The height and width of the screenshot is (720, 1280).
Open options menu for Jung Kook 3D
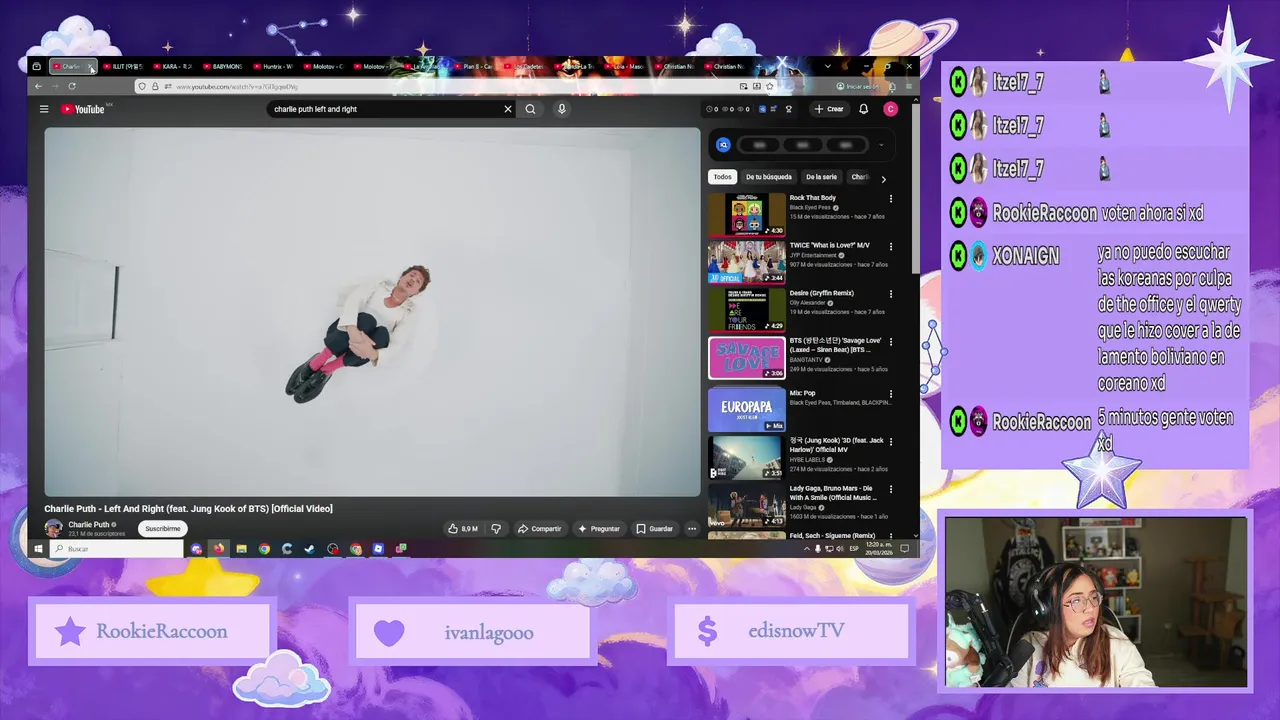(x=891, y=442)
